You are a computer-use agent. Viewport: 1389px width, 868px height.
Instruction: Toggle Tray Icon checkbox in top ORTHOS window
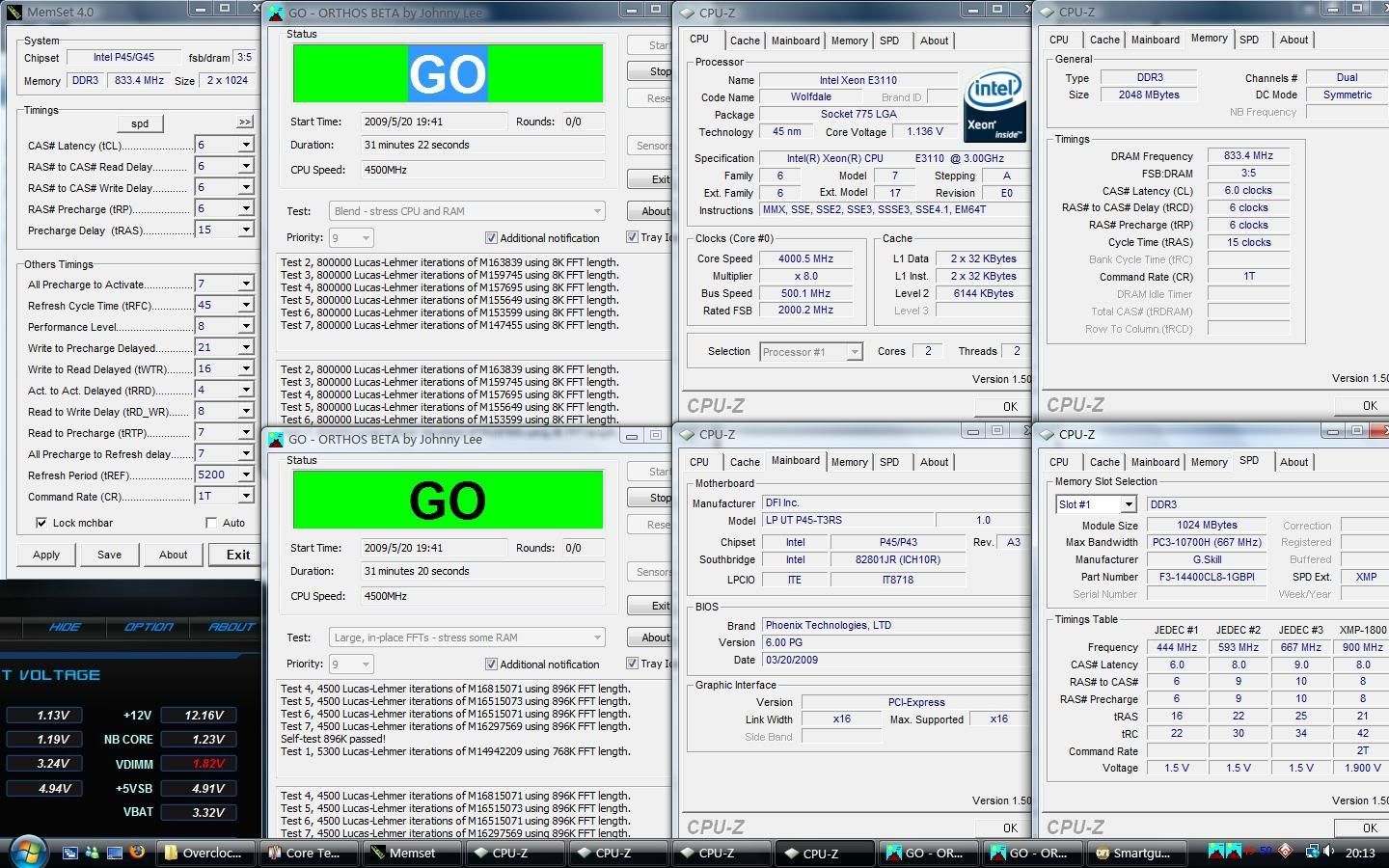632,237
